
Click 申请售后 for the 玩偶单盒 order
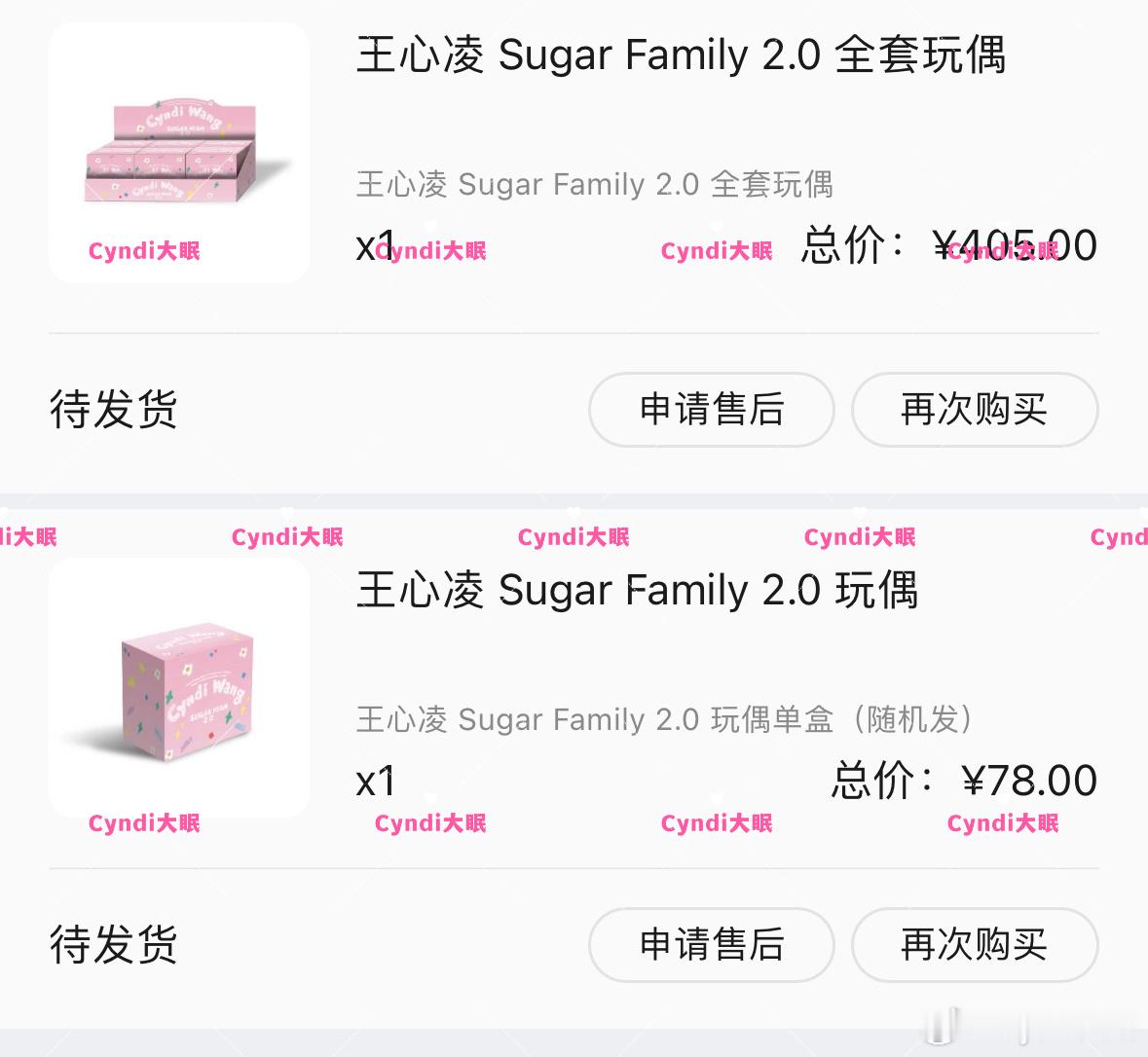(x=711, y=944)
